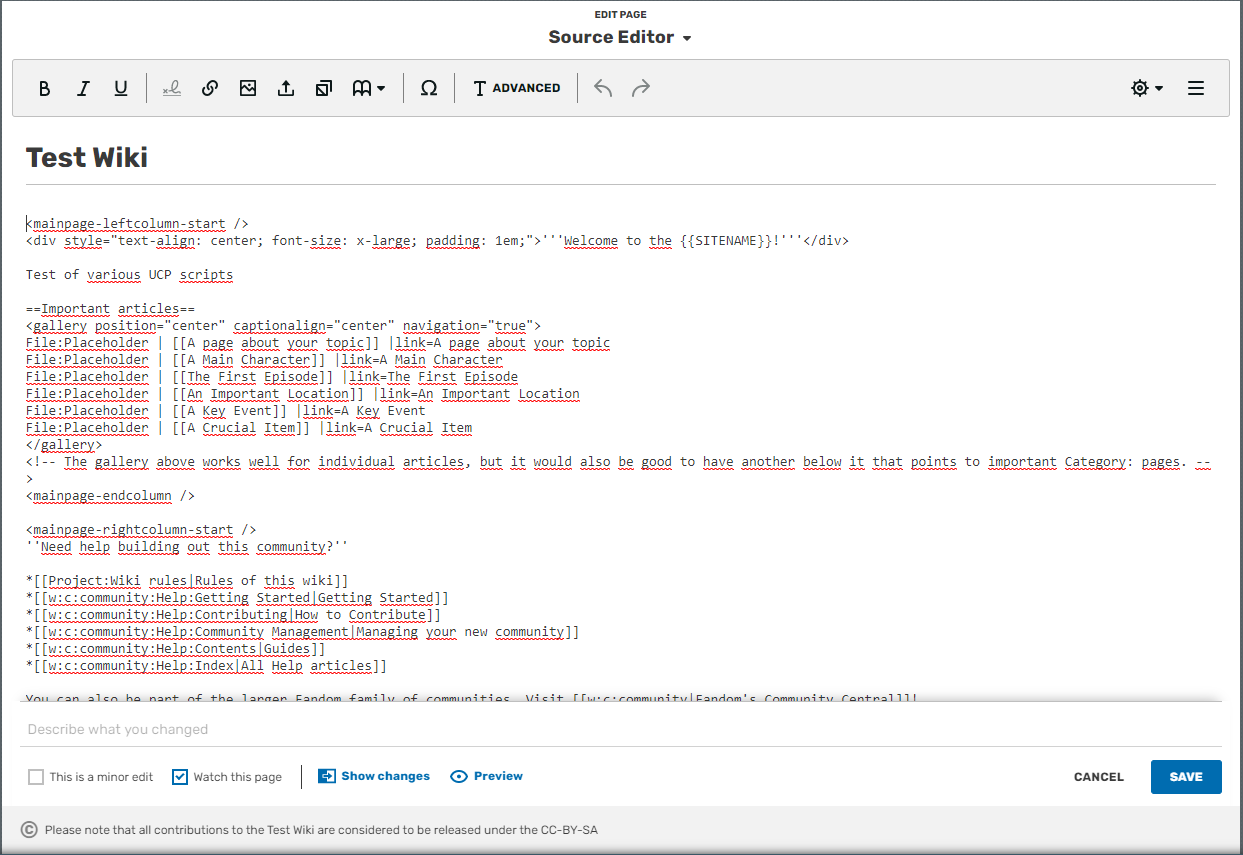The width and height of the screenshot is (1243, 855).
Task: Apply bold formatting
Action: [x=44, y=88]
